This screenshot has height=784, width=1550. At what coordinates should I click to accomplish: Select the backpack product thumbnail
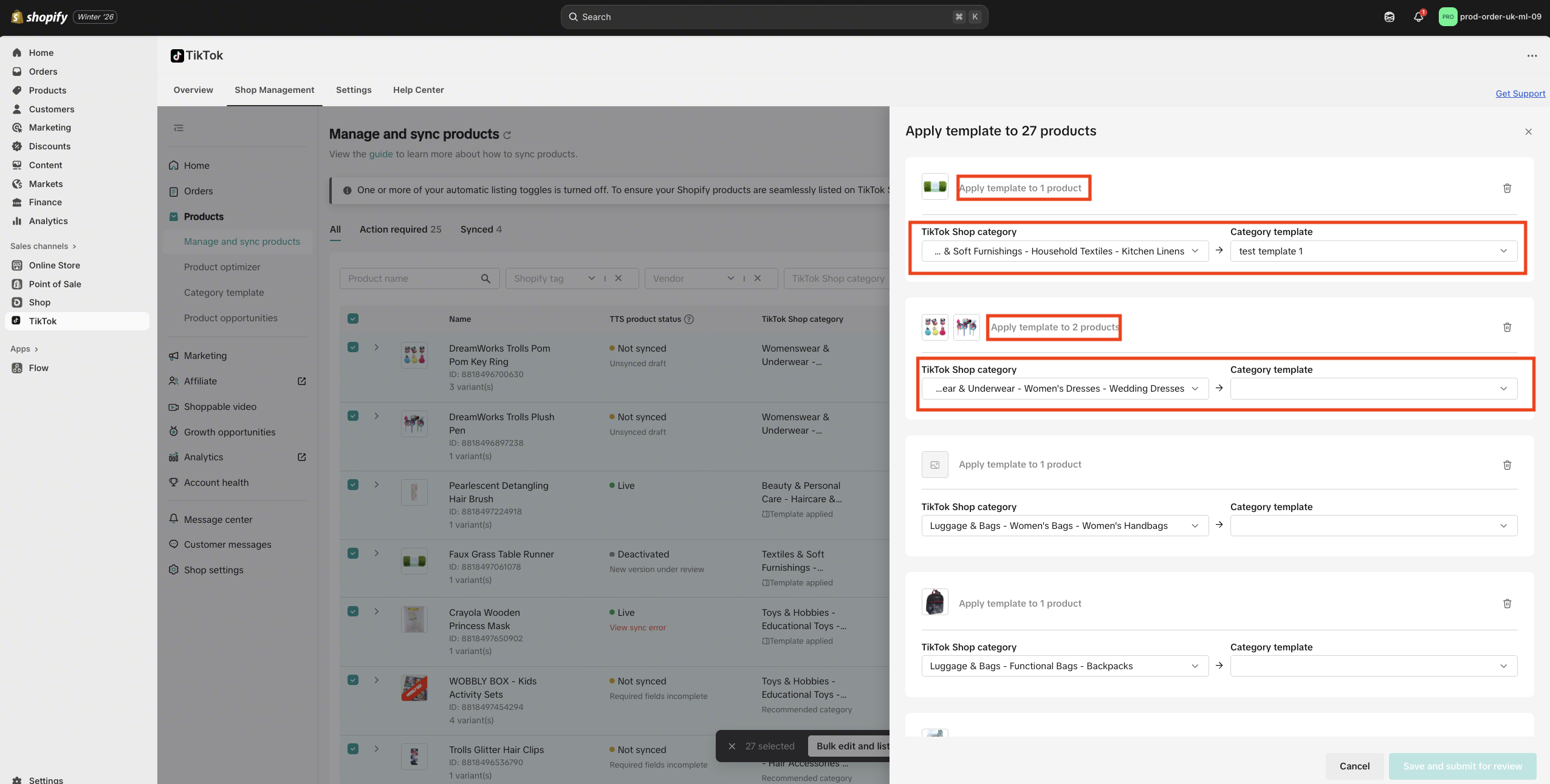click(934, 602)
